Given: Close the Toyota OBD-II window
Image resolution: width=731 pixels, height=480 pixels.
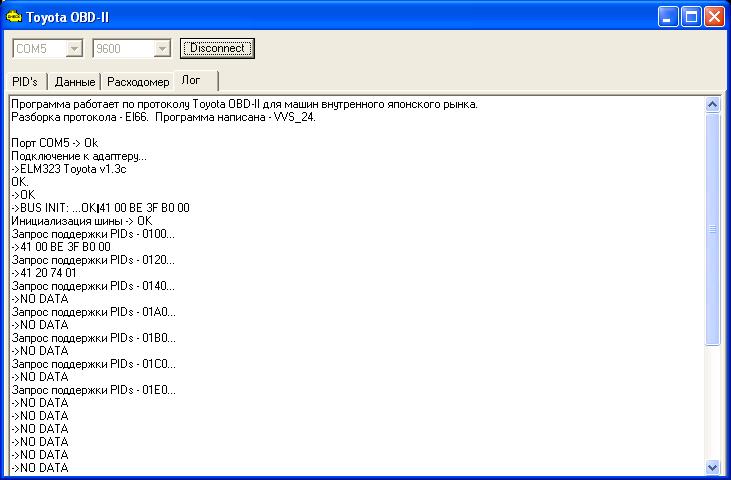Looking at the screenshot, I should (714, 17).
